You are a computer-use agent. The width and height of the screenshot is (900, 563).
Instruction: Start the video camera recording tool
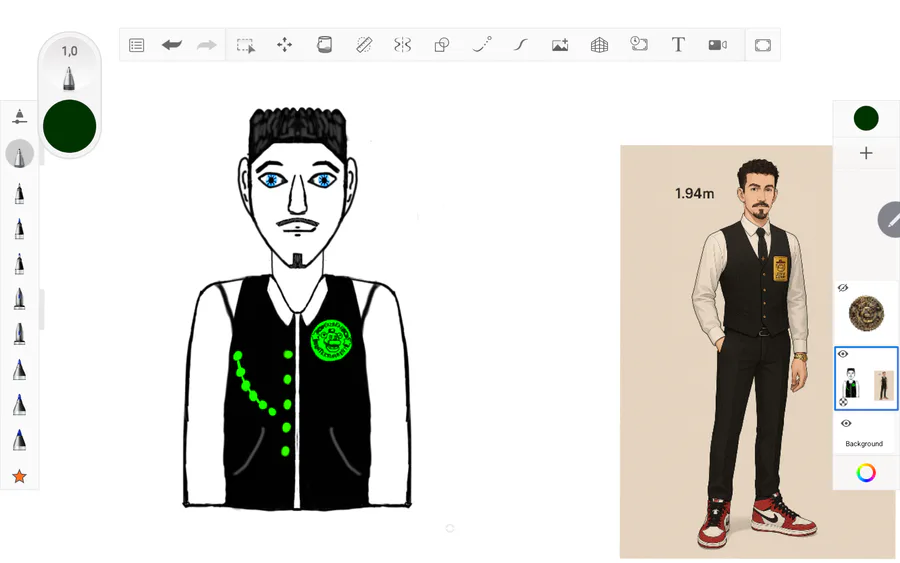(717, 45)
